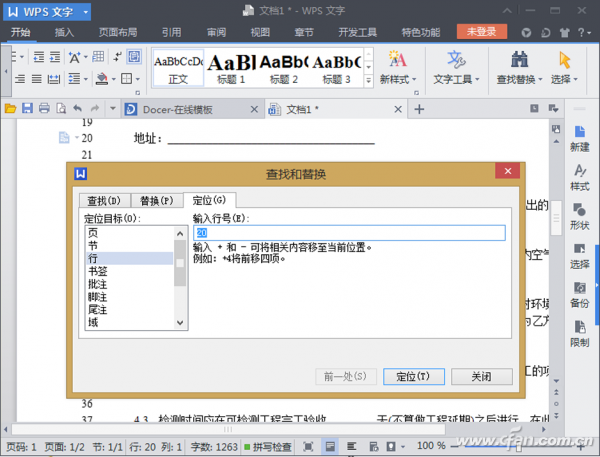Apply 标题 1 style
This screenshot has height=457, width=600.
pos(231,69)
